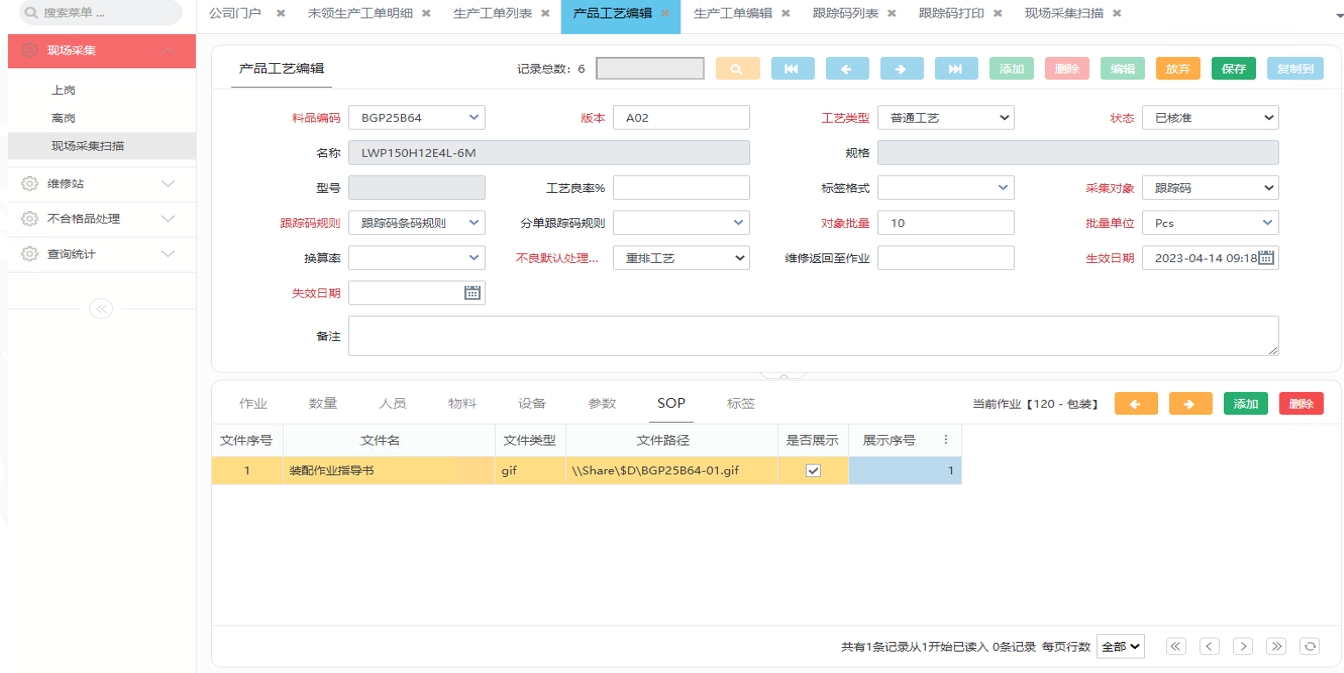
Task: Toggle the 是否展示 checkbox in row 1
Action: (x=813, y=471)
